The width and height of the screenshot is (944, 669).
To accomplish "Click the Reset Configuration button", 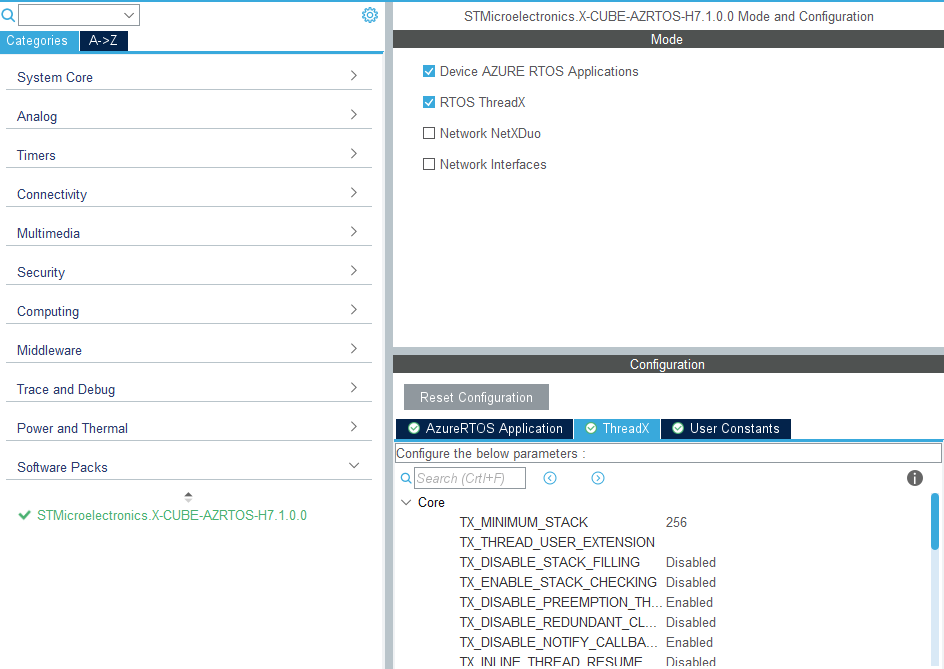I will (476, 397).
